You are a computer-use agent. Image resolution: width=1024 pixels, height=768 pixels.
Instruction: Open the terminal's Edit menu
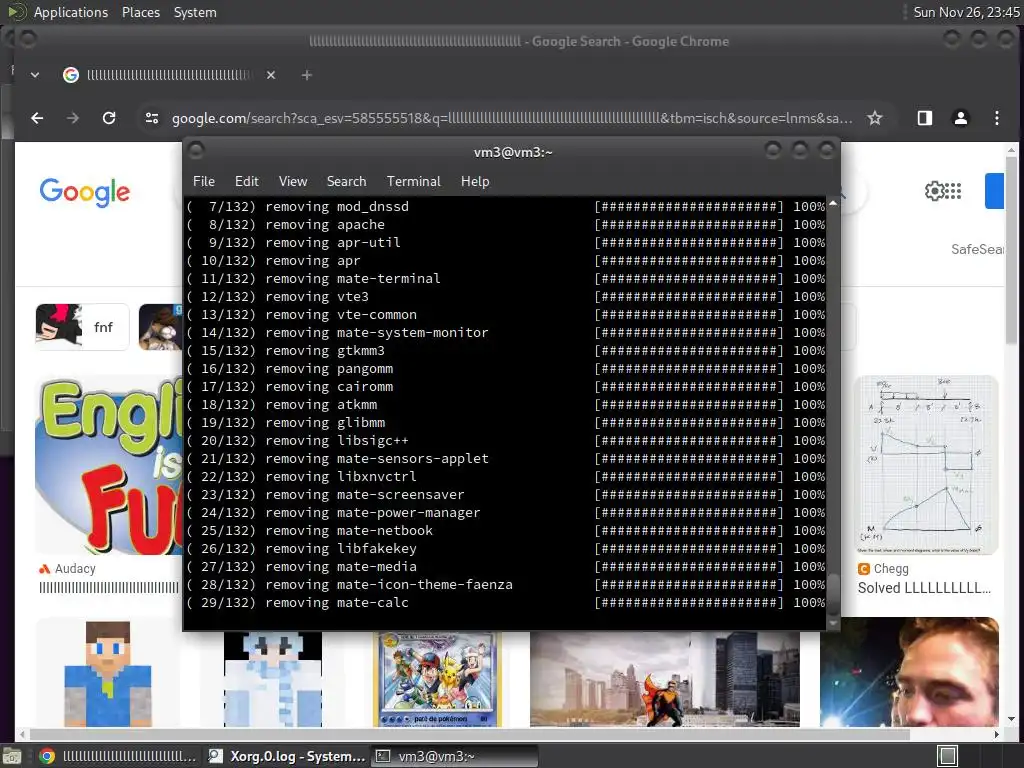click(246, 182)
